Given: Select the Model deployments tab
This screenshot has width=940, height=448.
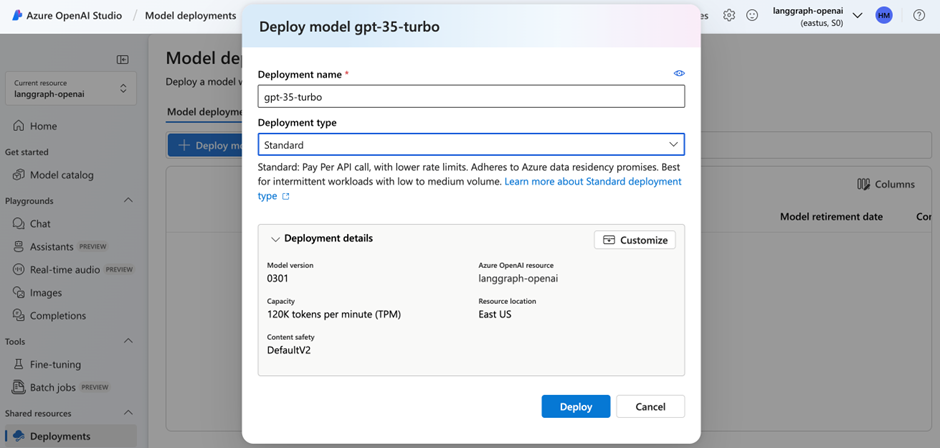Looking at the screenshot, I should click(x=204, y=112).
